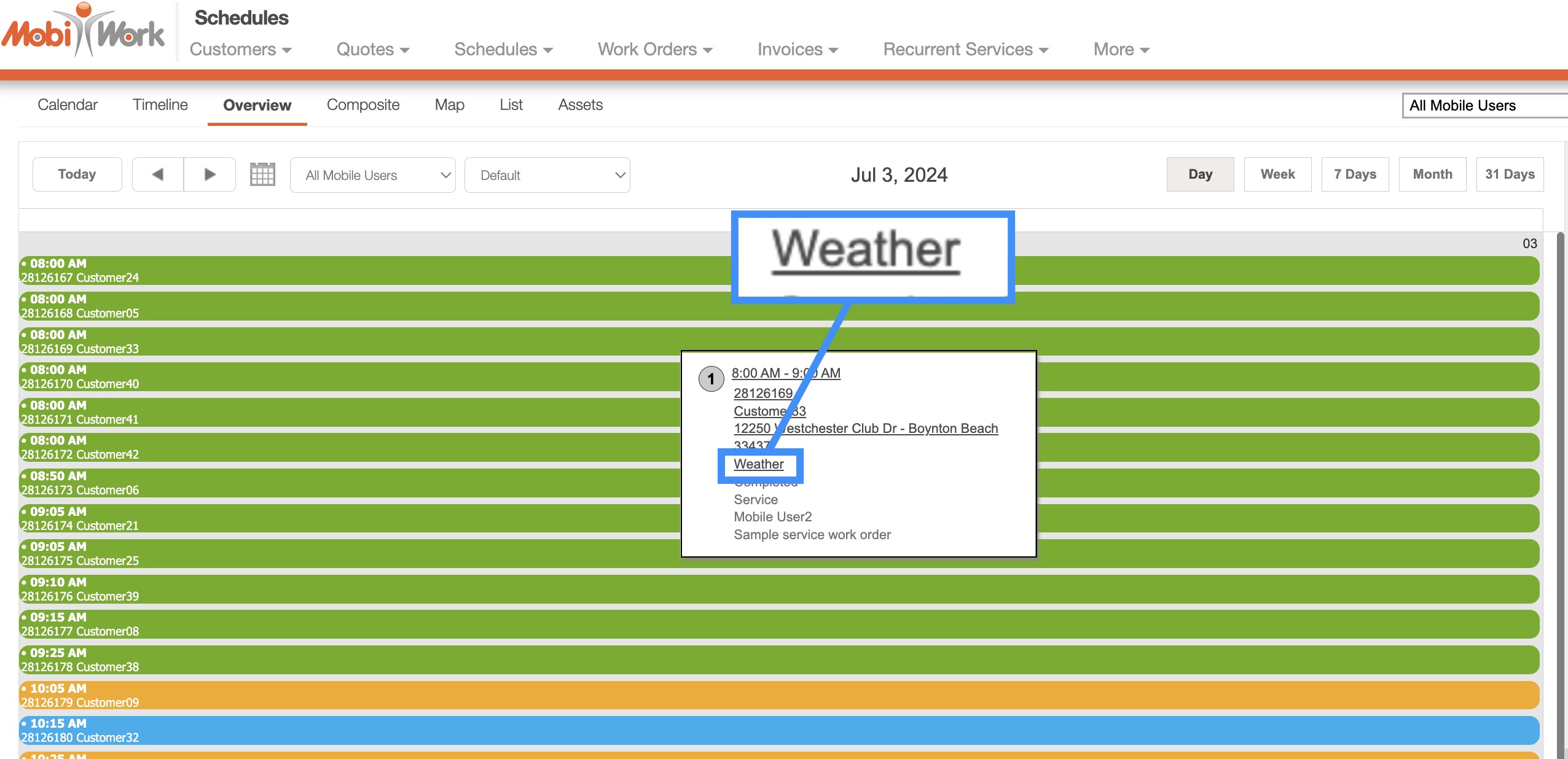Go to previous day arrow
The width and height of the screenshot is (1568, 759).
pos(158,174)
